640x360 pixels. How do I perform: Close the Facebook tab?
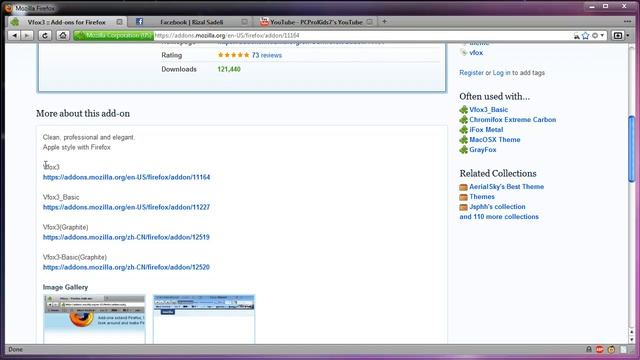tap(244, 22)
